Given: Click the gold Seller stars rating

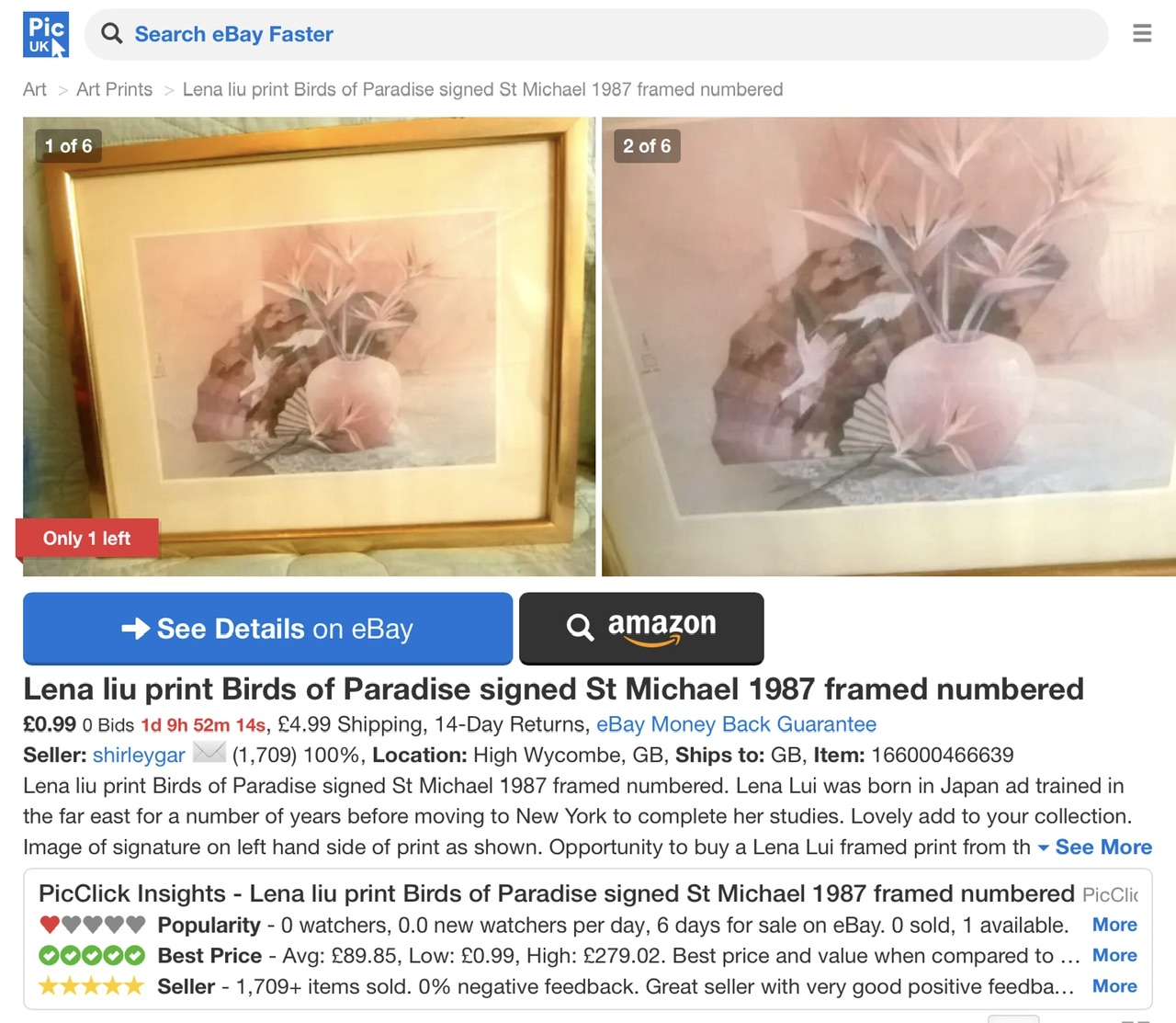Looking at the screenshot, I should point(92,986).
